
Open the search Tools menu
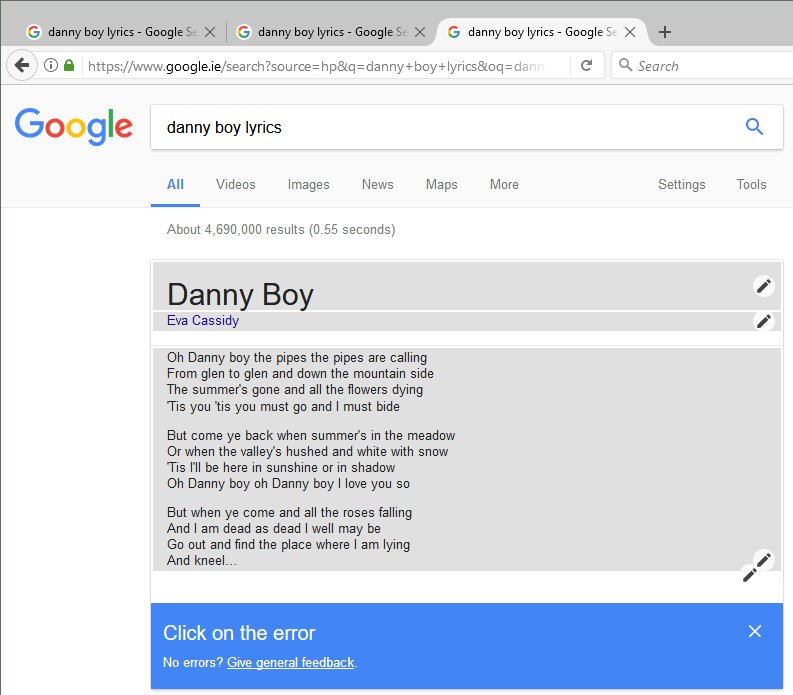[751, 185]
